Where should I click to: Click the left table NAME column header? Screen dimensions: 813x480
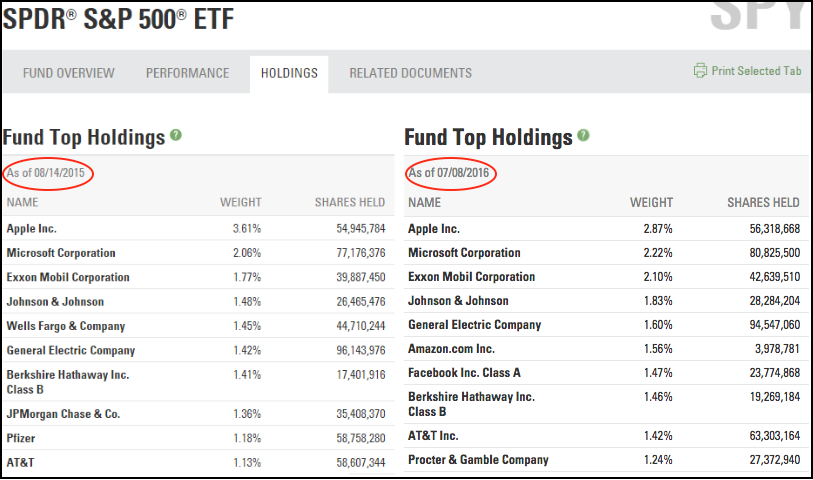point(23,203)
